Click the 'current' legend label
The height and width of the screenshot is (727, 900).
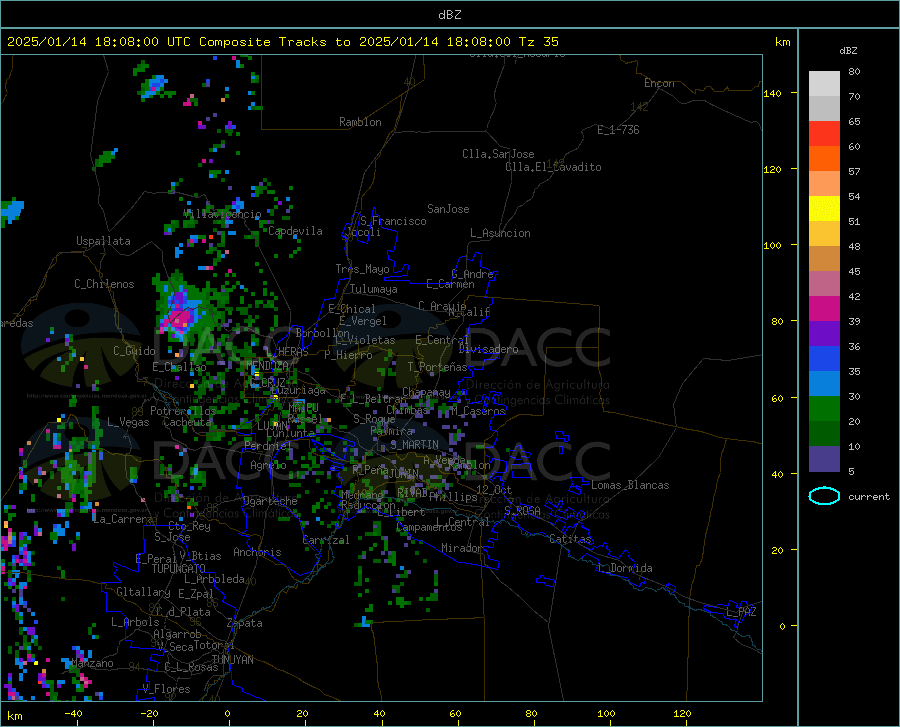869,497
